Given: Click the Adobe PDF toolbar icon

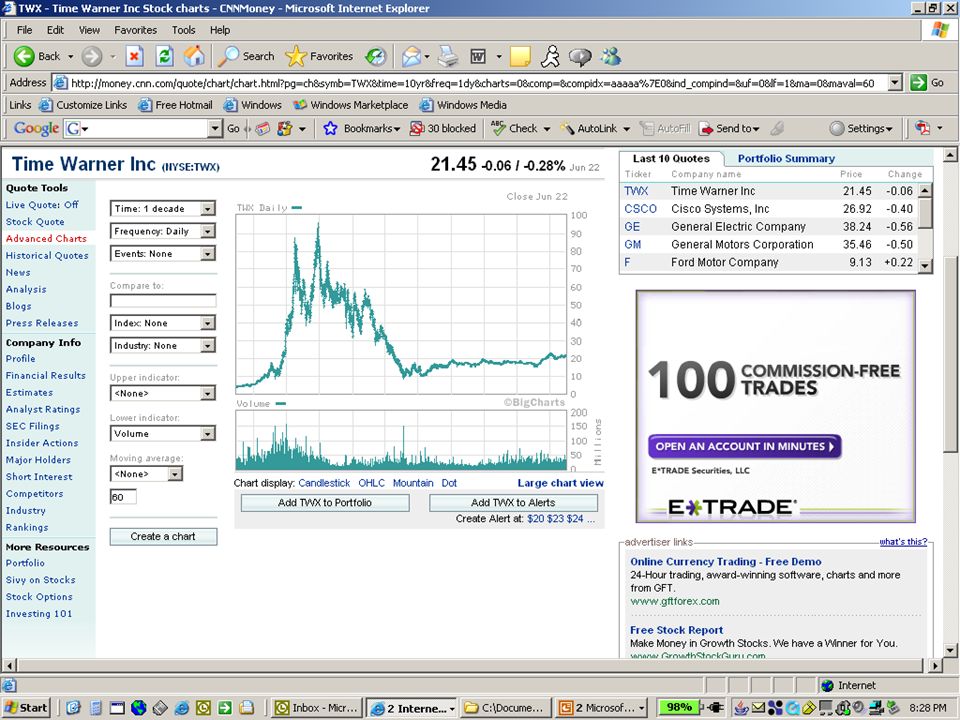Looking at the screenshot, I should click(922, 129).
